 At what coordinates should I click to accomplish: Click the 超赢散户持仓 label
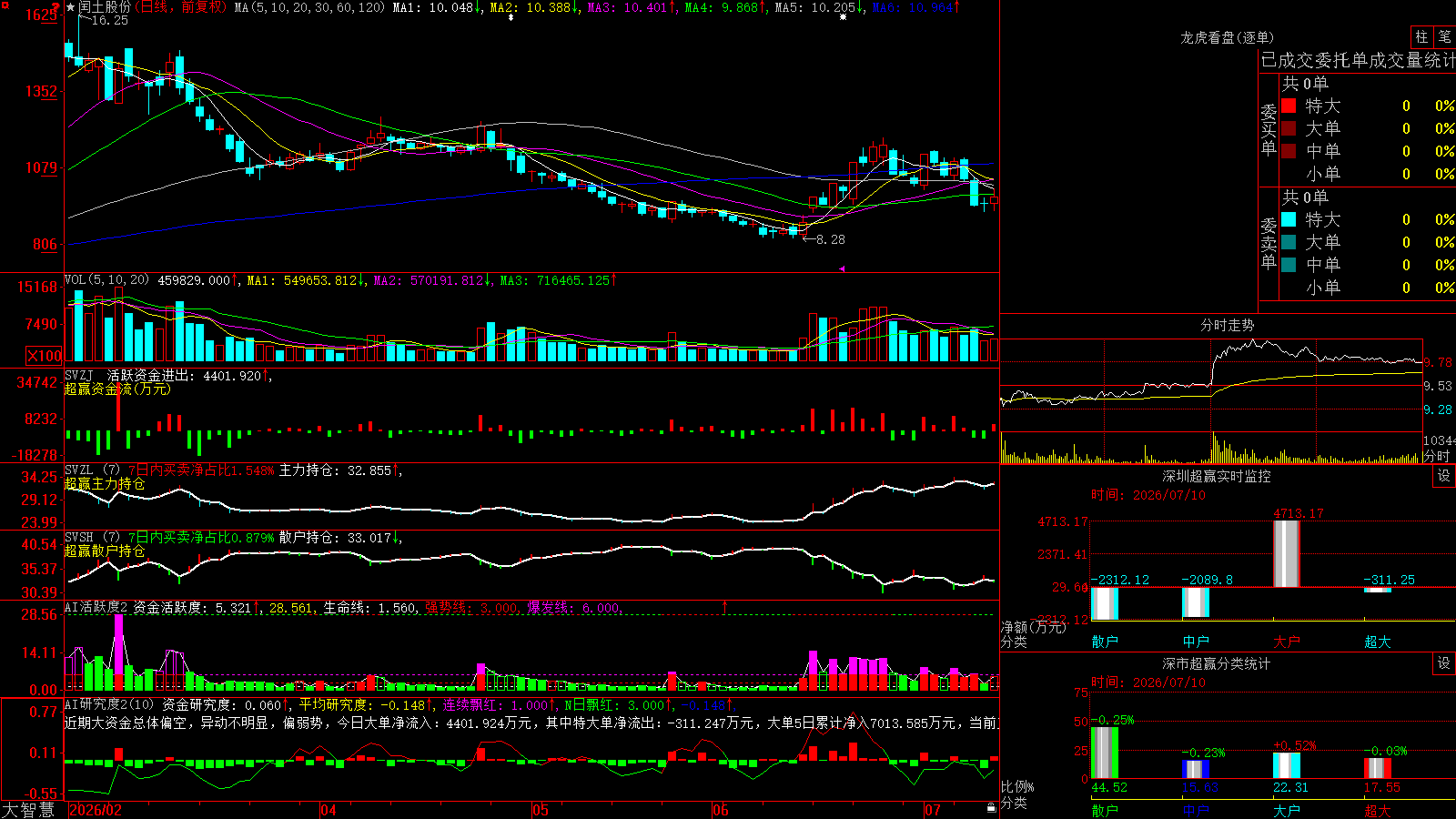click(x=105, y=551)
